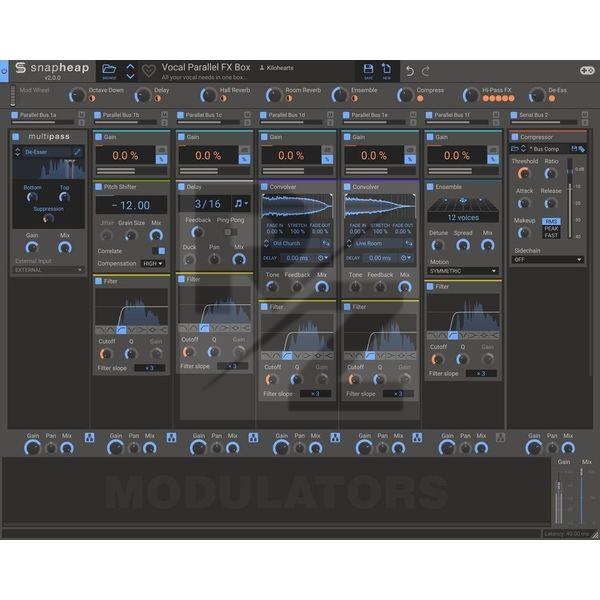The image size is (600, 600).
Task: Open the Delay note-sync dropdown
Action: (x=241, y=204)
